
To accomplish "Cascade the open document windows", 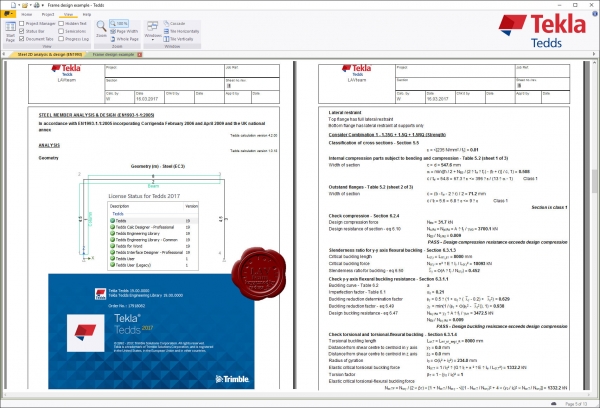I will tap(174, 23).
